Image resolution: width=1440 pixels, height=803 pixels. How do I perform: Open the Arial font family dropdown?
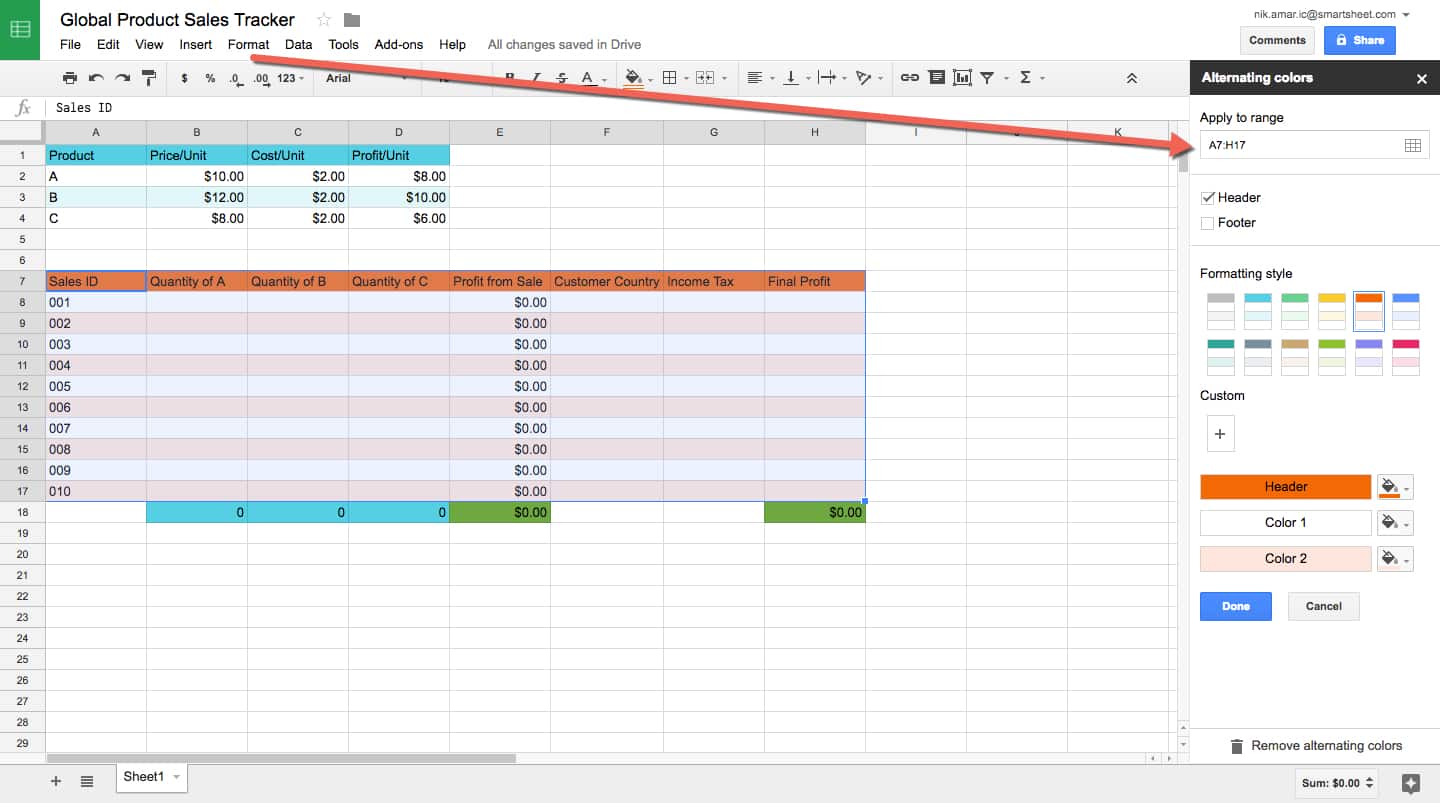click(x=365, y=78)
